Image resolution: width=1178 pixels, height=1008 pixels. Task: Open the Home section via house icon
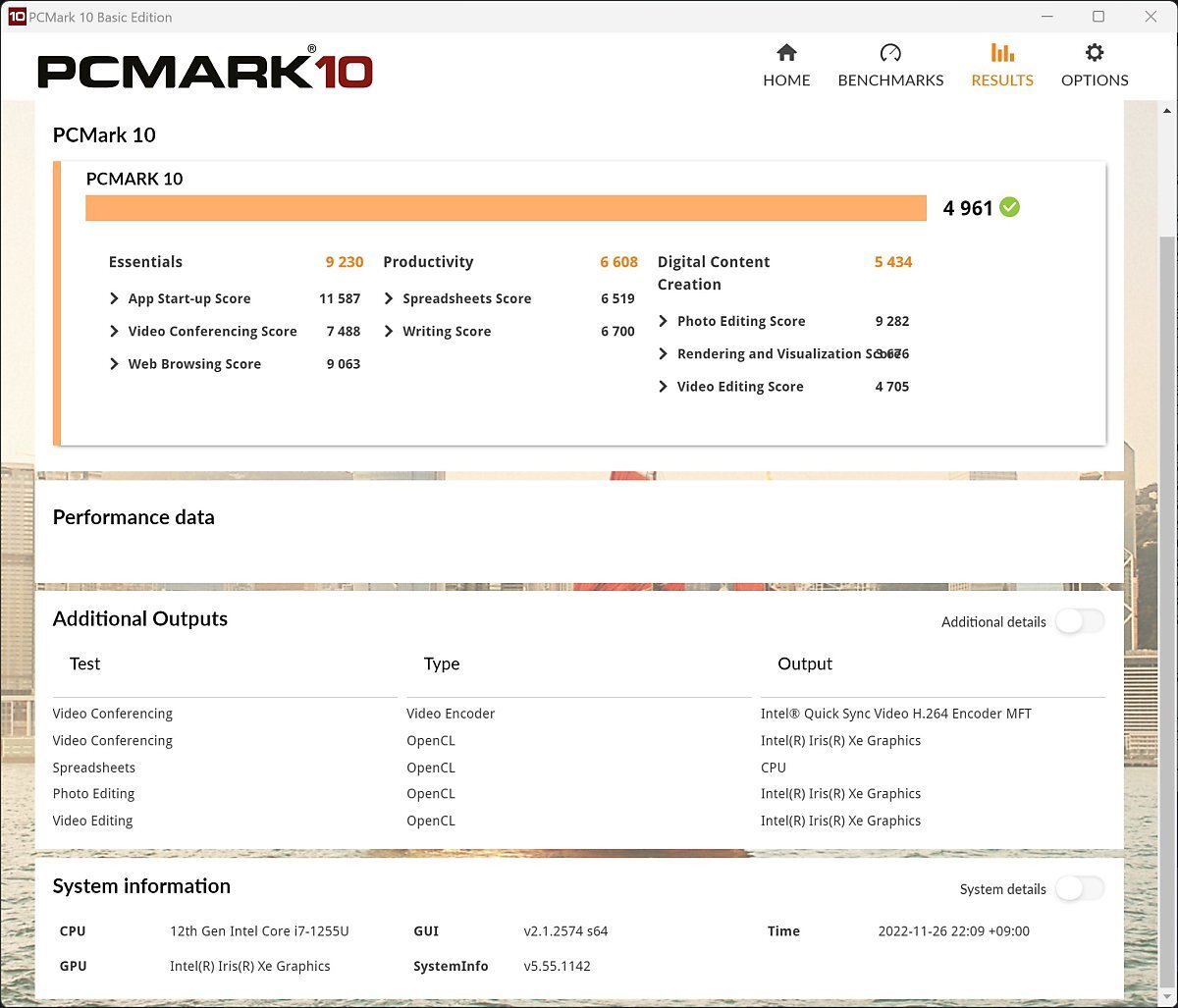pos(786,53)
